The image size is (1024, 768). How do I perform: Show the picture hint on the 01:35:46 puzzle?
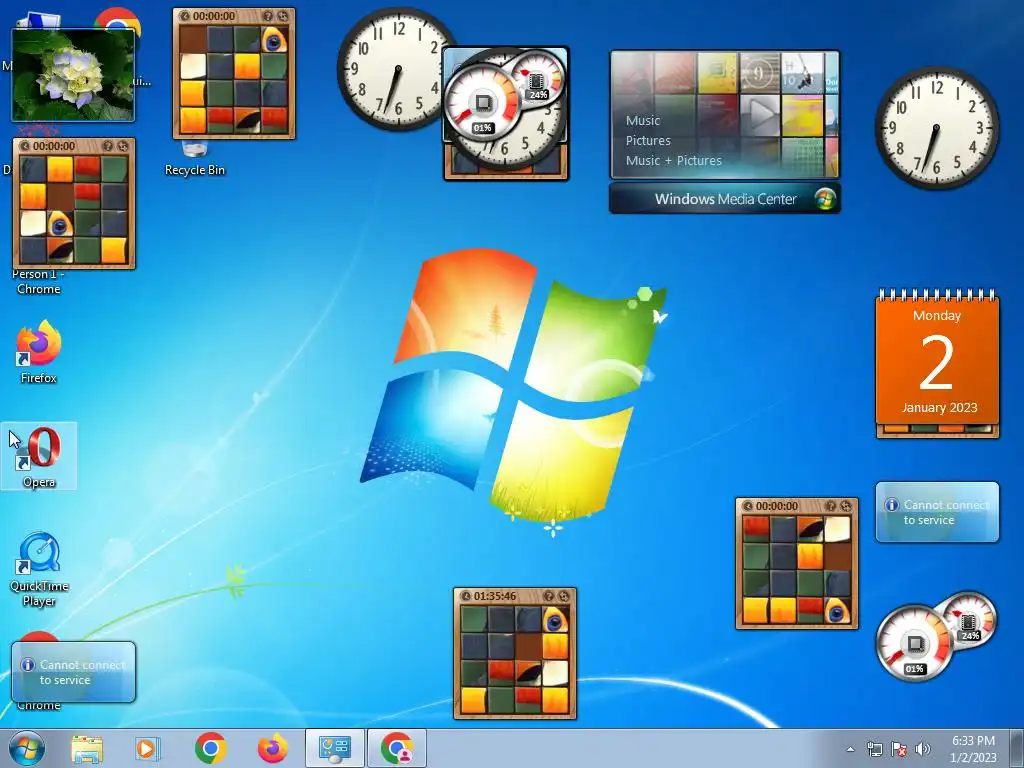549,596
